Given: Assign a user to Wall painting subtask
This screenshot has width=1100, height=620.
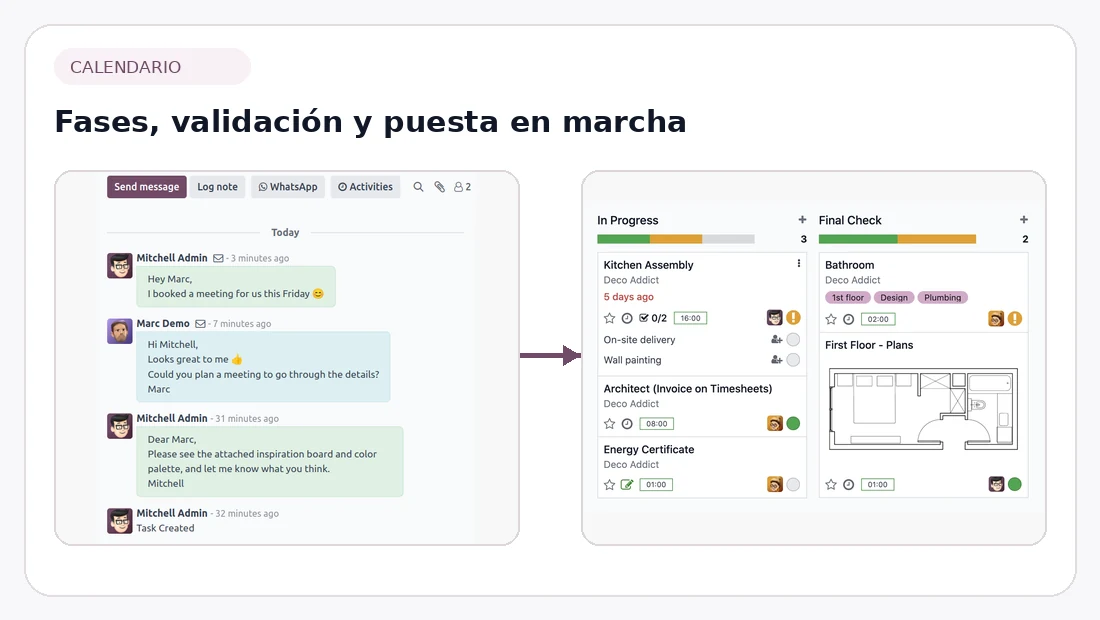Looking at the screenshot, I should tap(777, 360).
